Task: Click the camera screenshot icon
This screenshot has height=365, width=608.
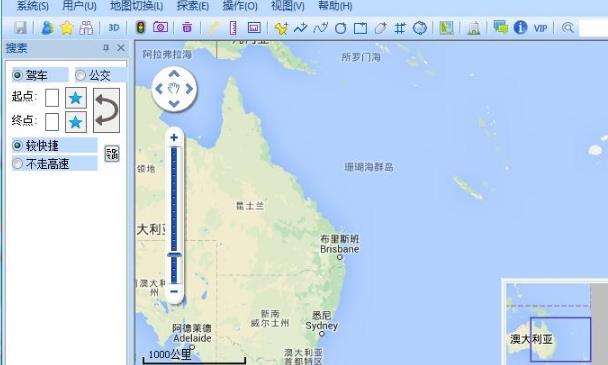Action: coord(160,27)
